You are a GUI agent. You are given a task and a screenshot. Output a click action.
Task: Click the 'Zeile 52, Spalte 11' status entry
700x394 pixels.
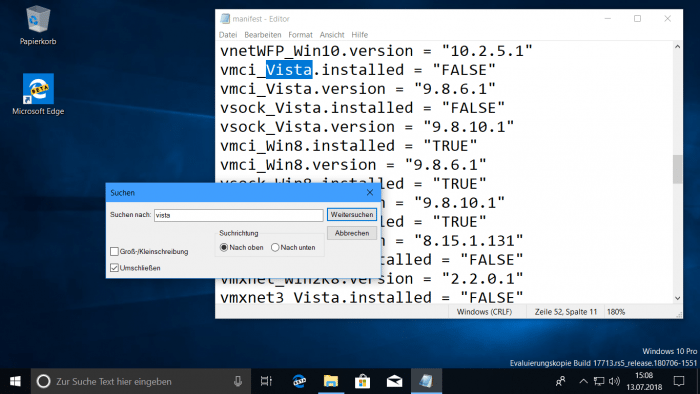pyautogui.click(x=566, y=312)
